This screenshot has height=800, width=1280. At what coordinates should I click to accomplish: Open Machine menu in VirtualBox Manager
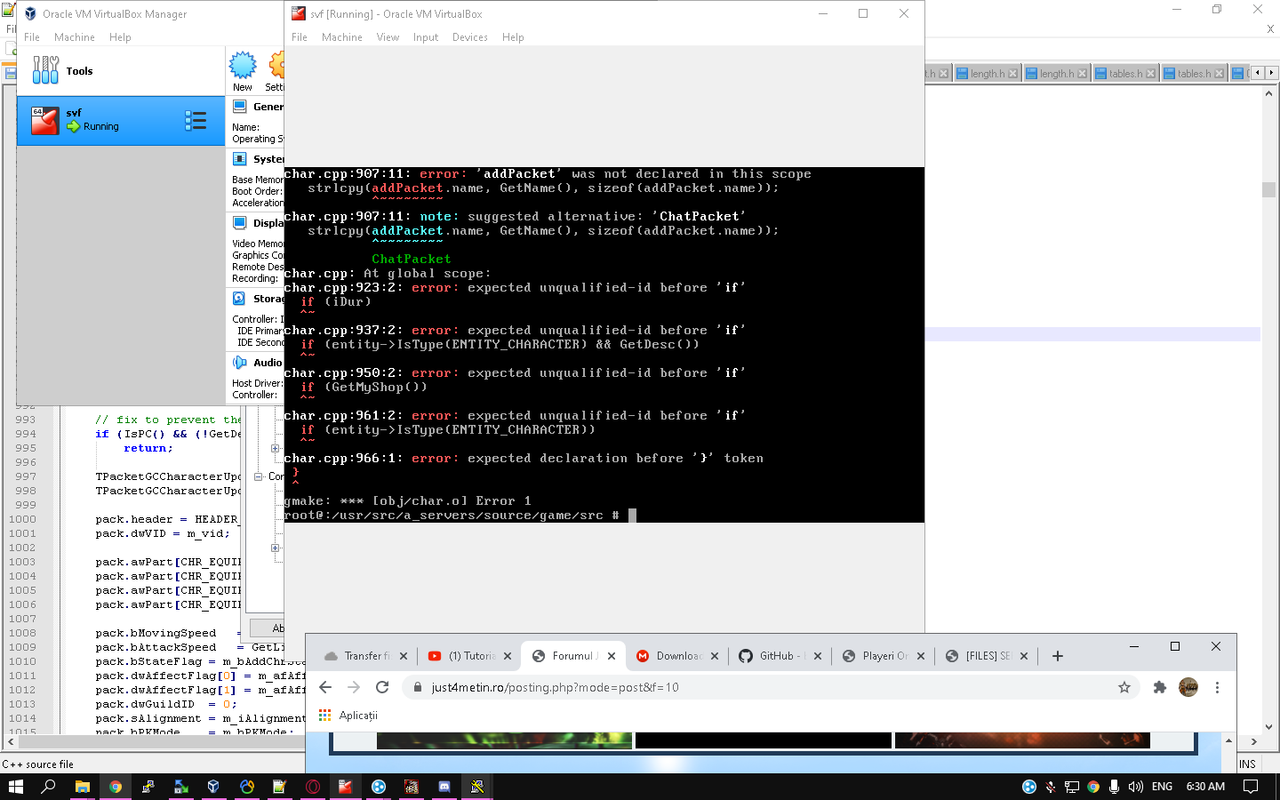(74, 37)
